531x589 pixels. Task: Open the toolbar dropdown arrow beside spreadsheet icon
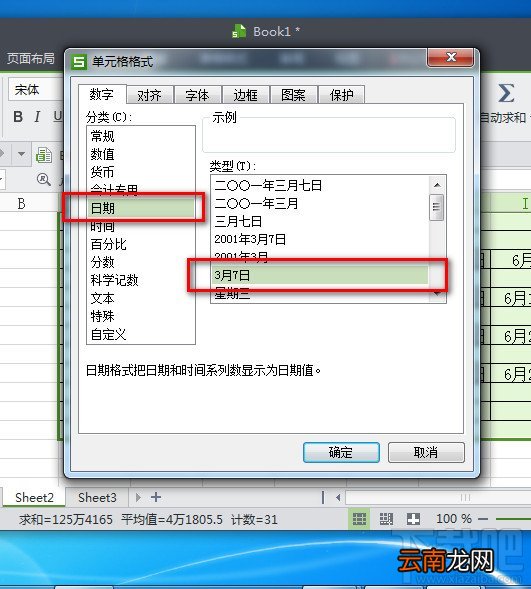[x=21, y=154]
